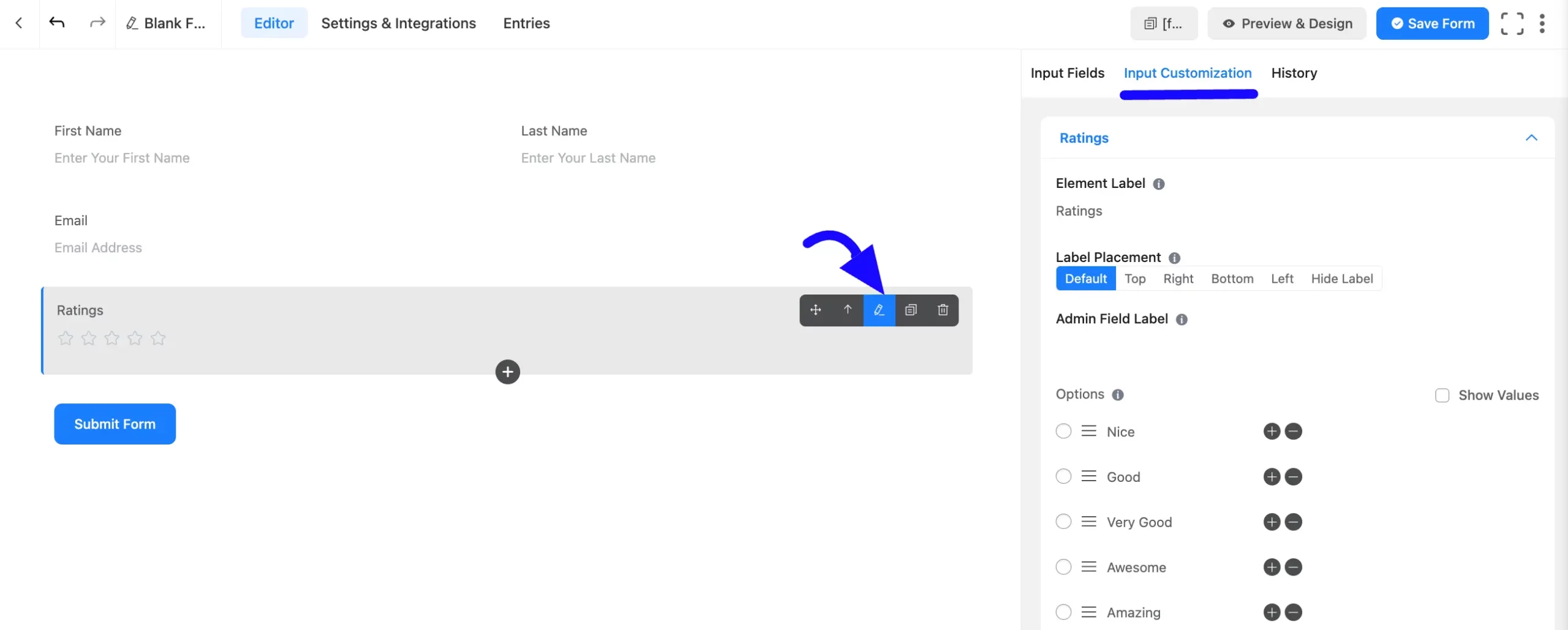The image size is (1568, 630).
Task: Select Right label placement
Action: (x=1178, y=279)
